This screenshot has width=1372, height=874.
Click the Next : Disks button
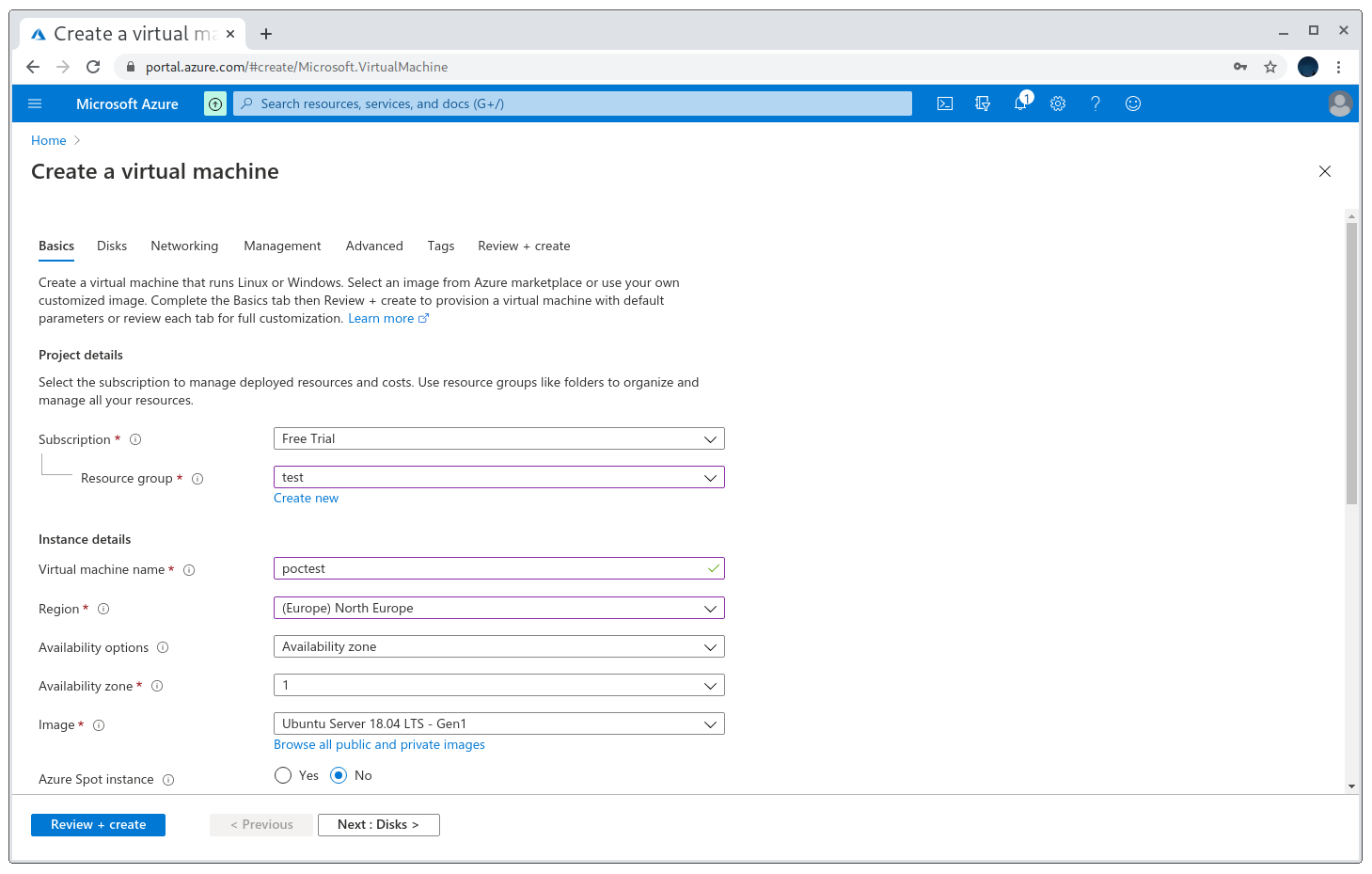pyautogui.click(x=378, y=824)
